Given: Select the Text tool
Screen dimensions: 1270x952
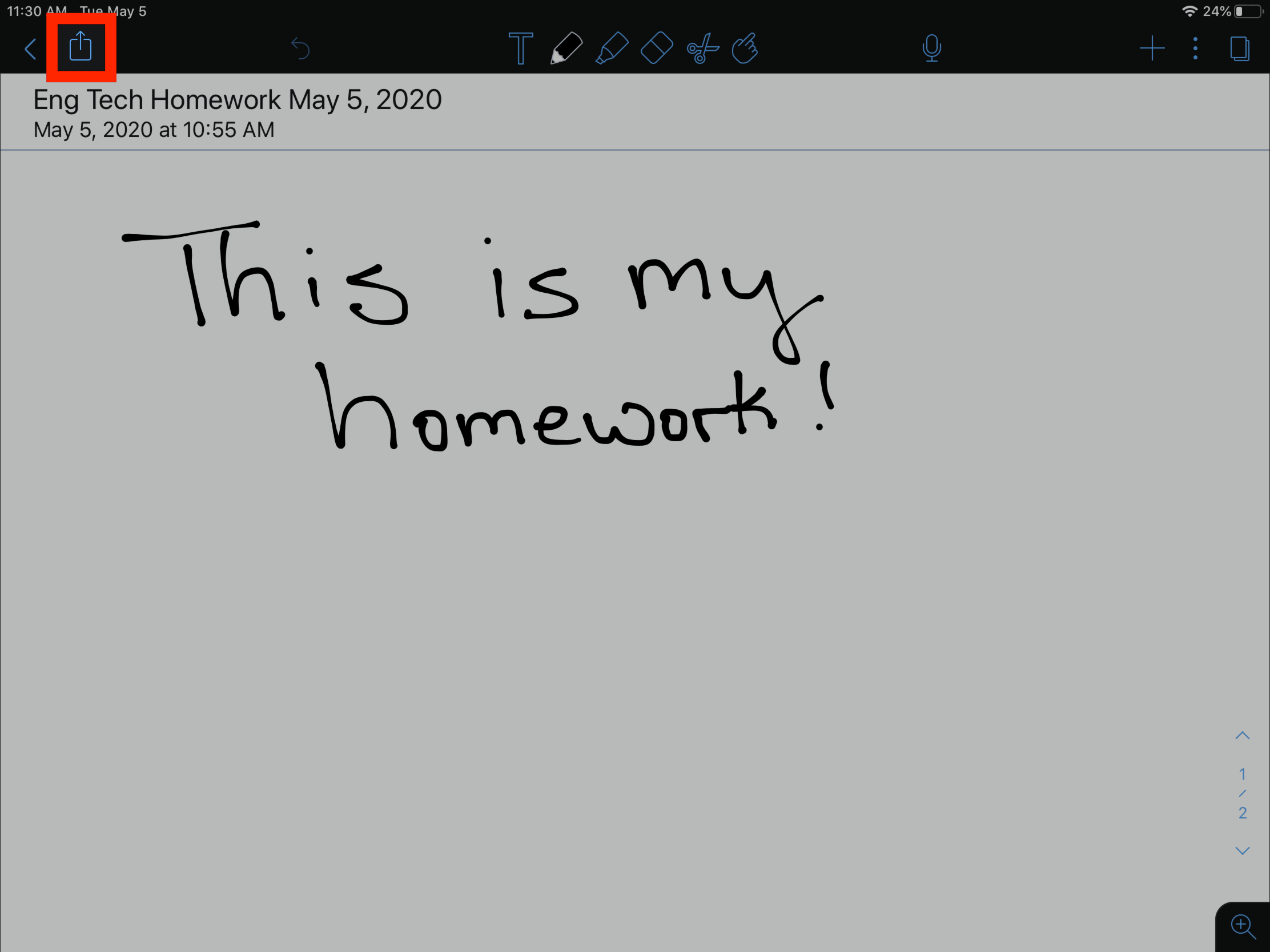Looking at the screenshot, I should pos(521,48).
